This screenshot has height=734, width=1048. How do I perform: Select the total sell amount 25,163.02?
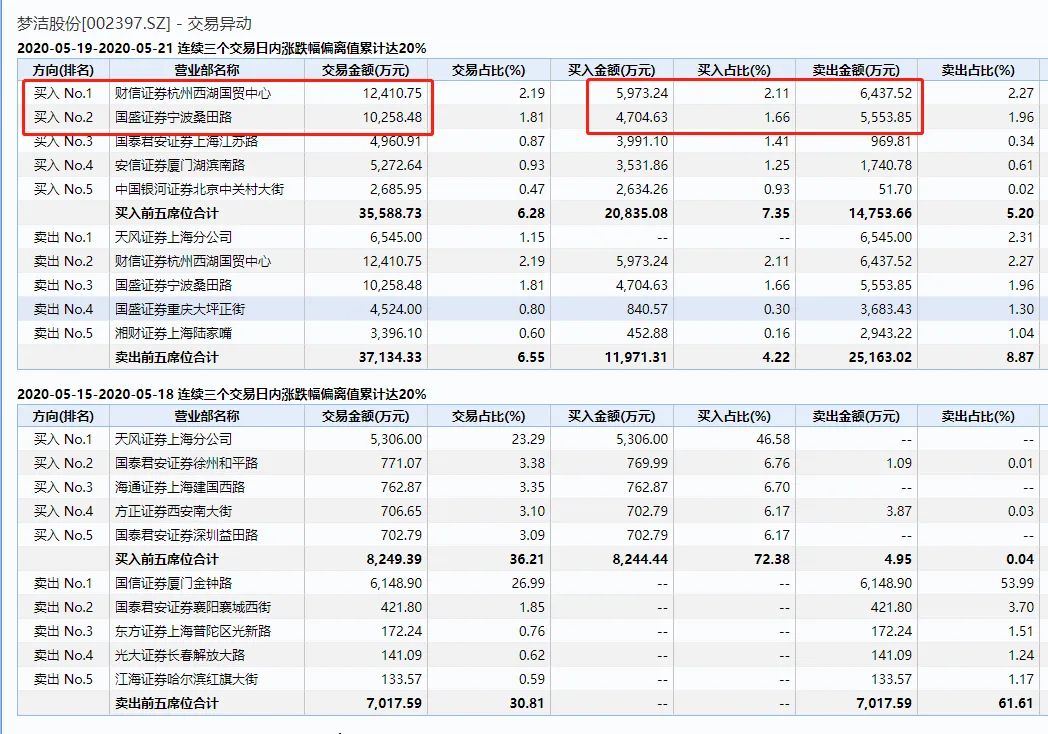[880, 358]
